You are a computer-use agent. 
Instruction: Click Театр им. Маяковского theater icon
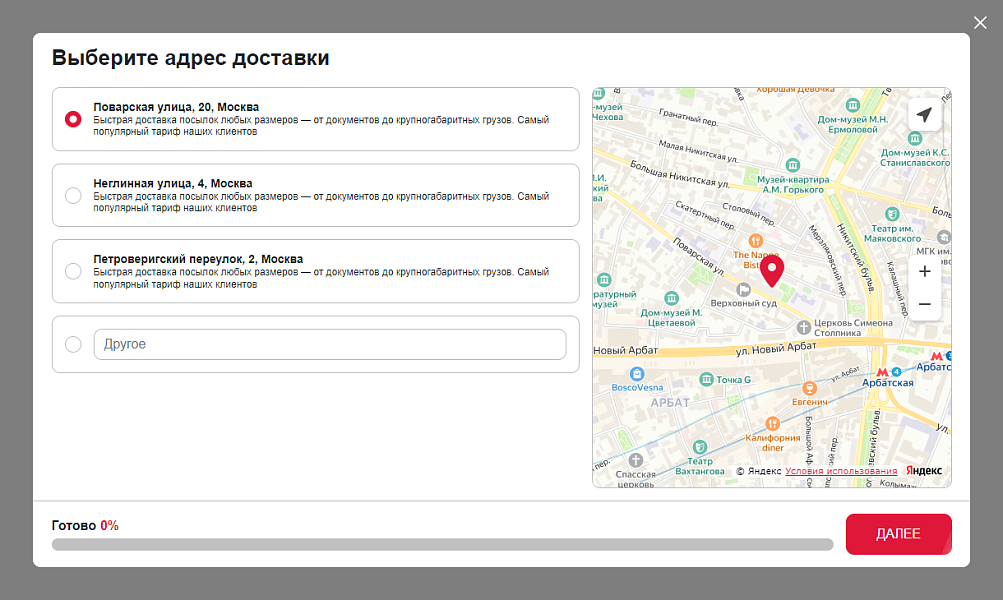click(892, 213)
